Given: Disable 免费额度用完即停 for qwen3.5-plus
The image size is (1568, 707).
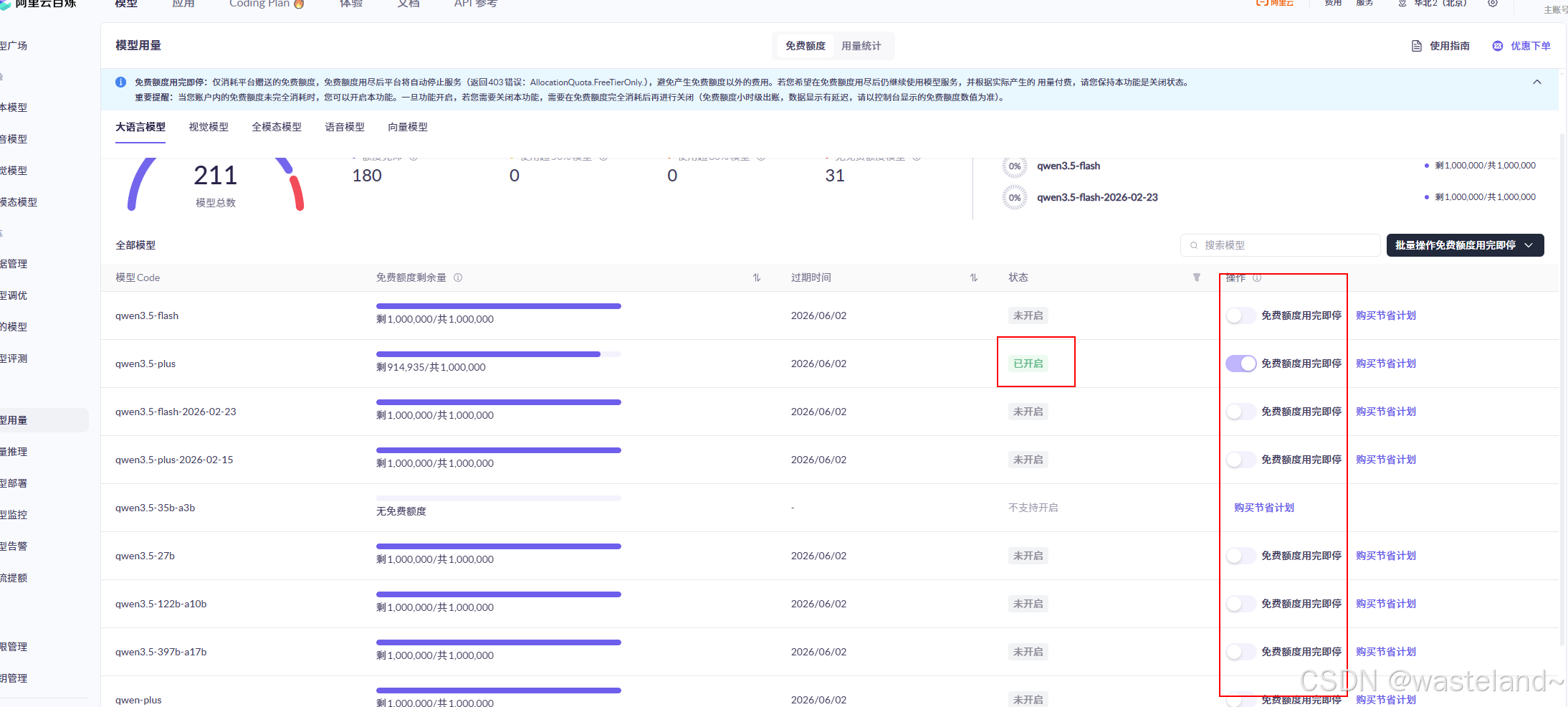Looking at the screenshot, I should [x=1240, y=364].
